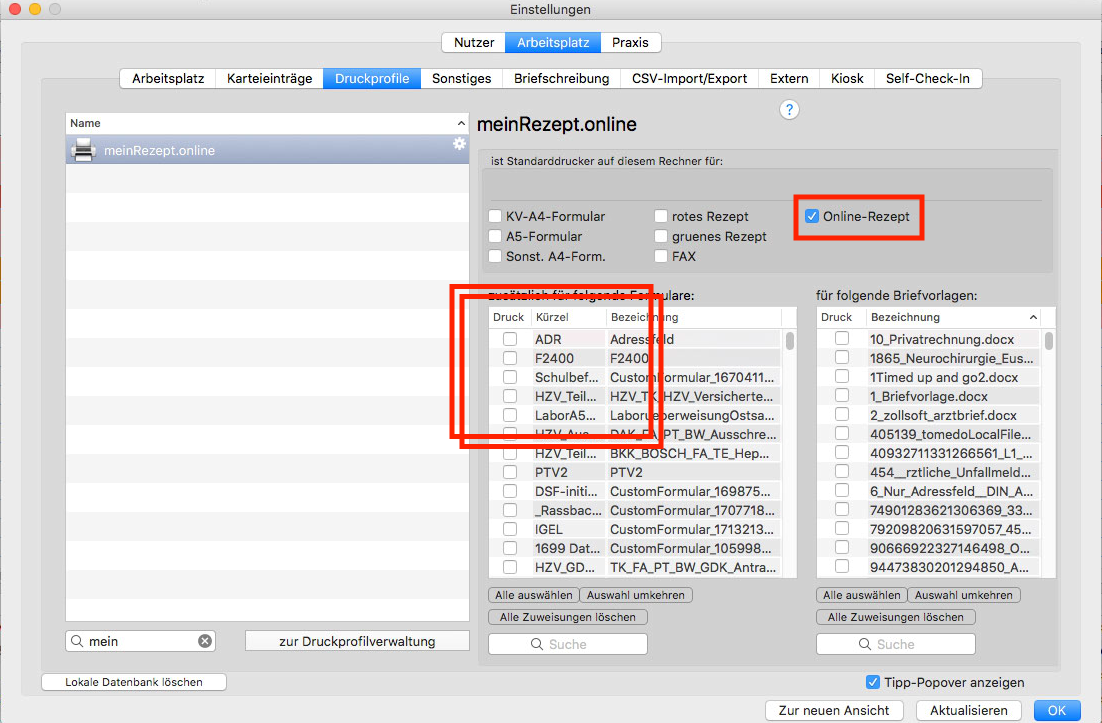Toggle sort chevron on Briefvorlagen Bezeichnung column

pos(1033,318)
